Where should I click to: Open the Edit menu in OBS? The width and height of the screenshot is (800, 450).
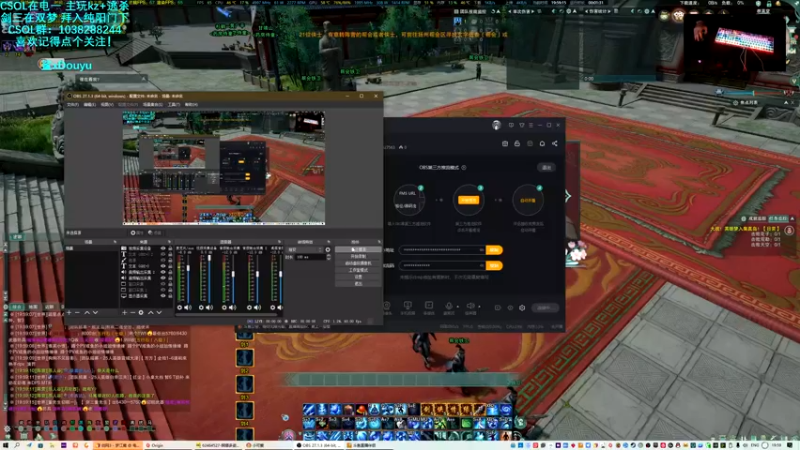(89, 105)
